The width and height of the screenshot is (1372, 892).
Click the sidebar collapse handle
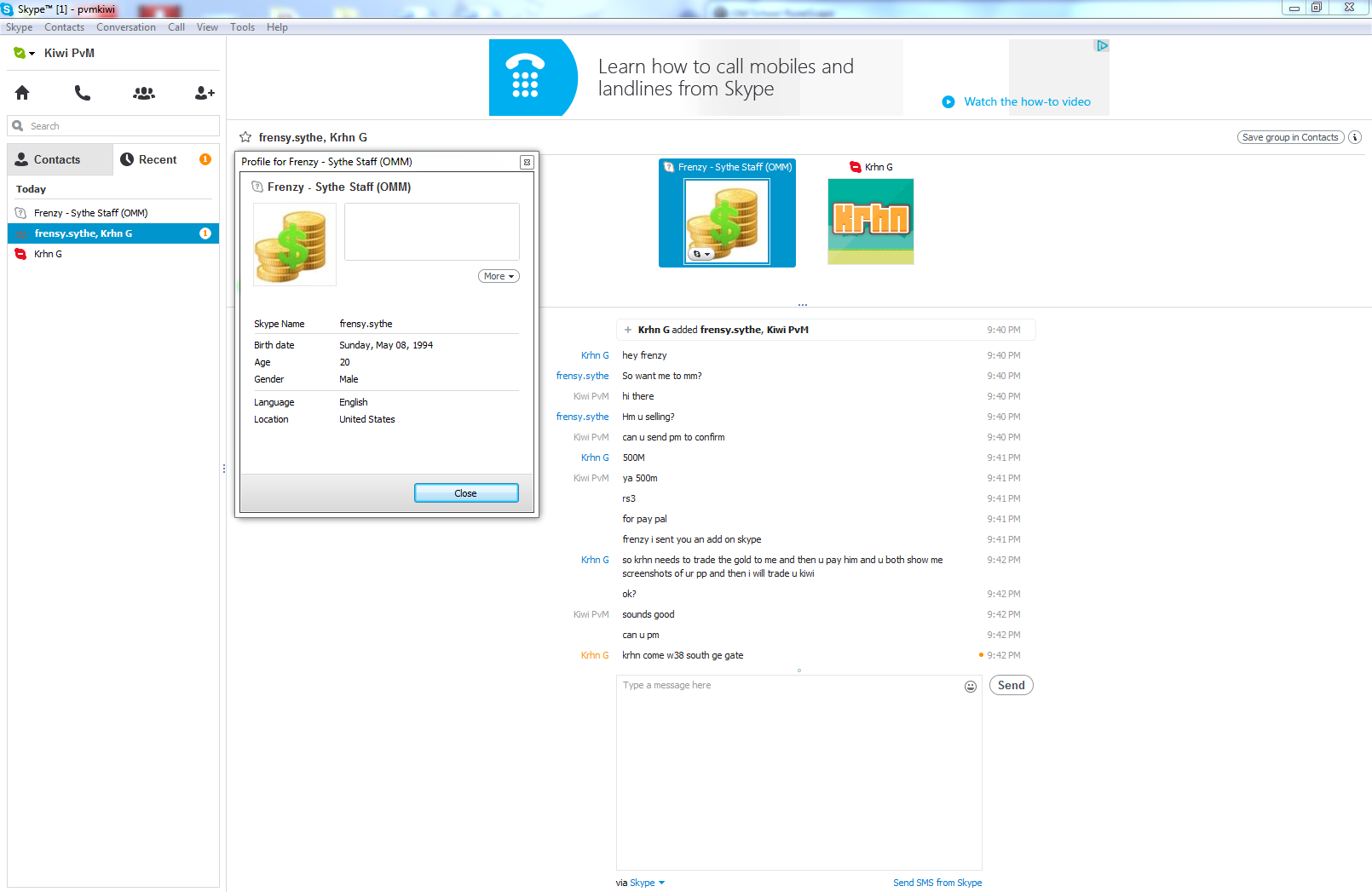coord(224,469)
